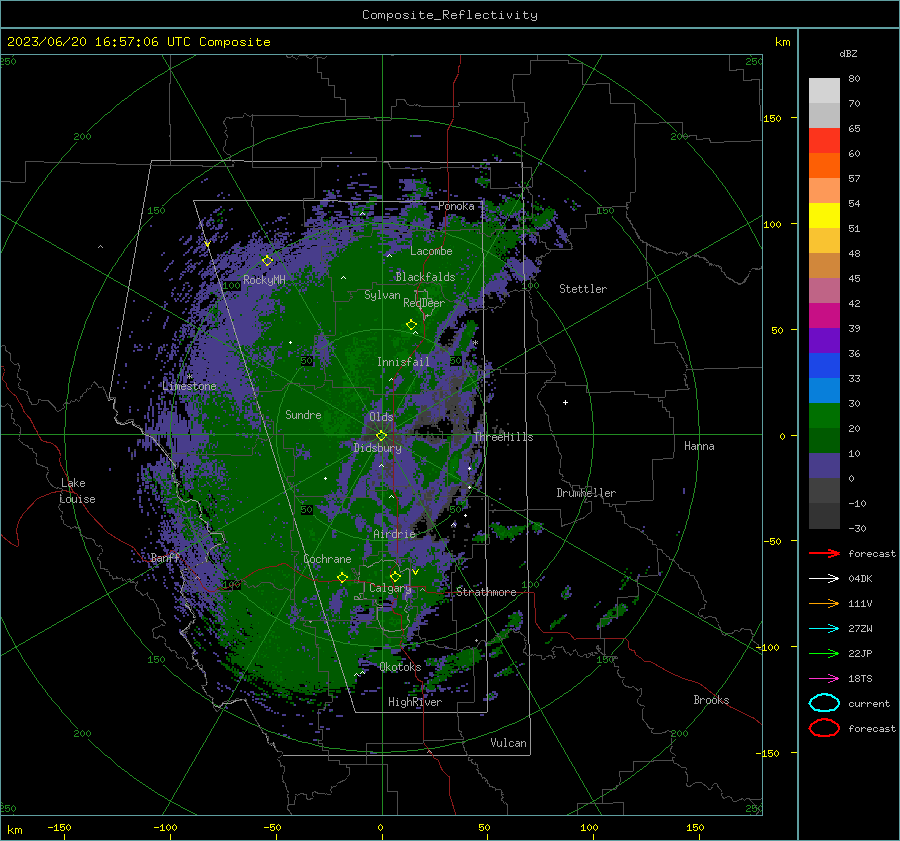Click the dBZ legend heading
This screenshot has width=900, height=841.
(848, 53)
